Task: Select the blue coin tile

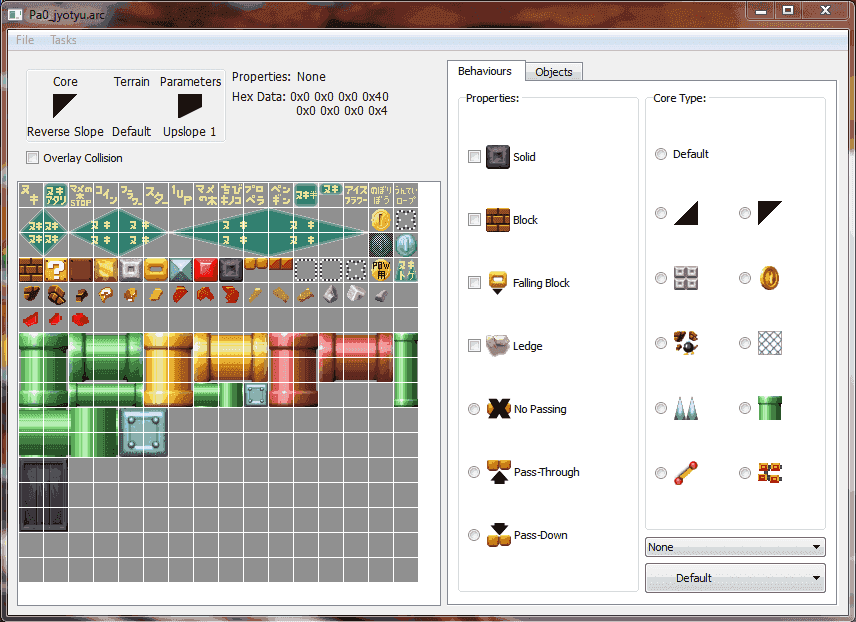Action: click(x=406, y=245)
